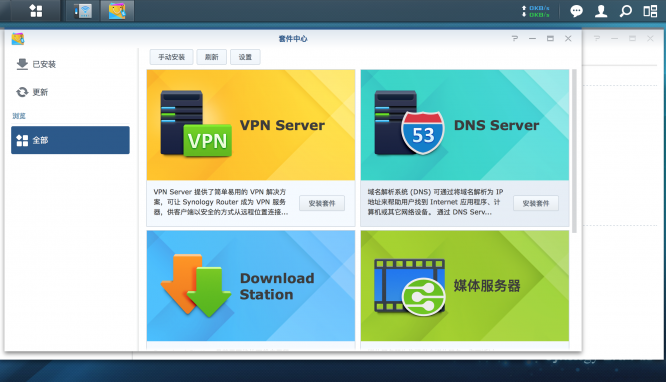Open the notifications chat bubble icon
The width and height of the screenshot is (666, 382).
[576, 11]
